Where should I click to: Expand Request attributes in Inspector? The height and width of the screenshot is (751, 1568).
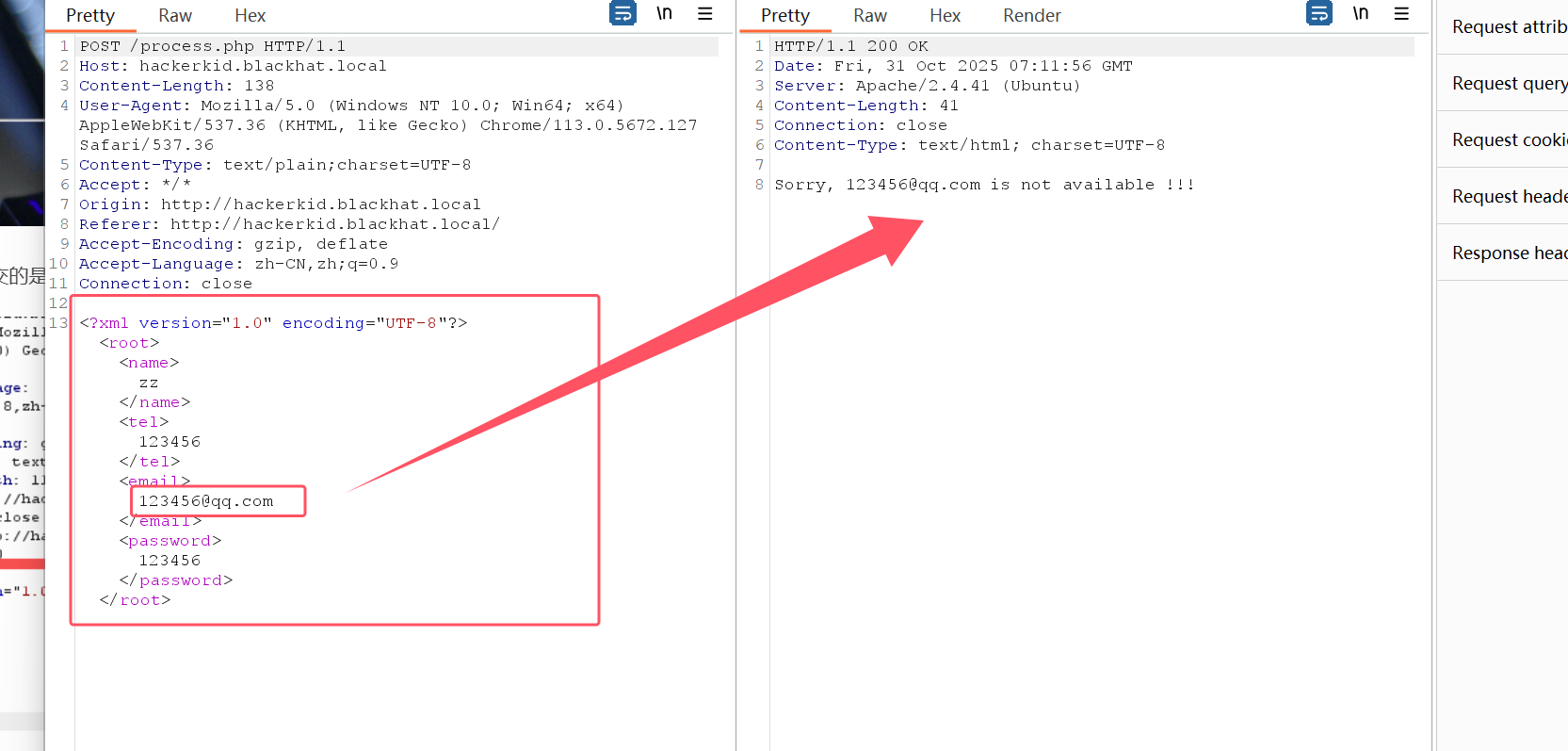[1508, 27]
